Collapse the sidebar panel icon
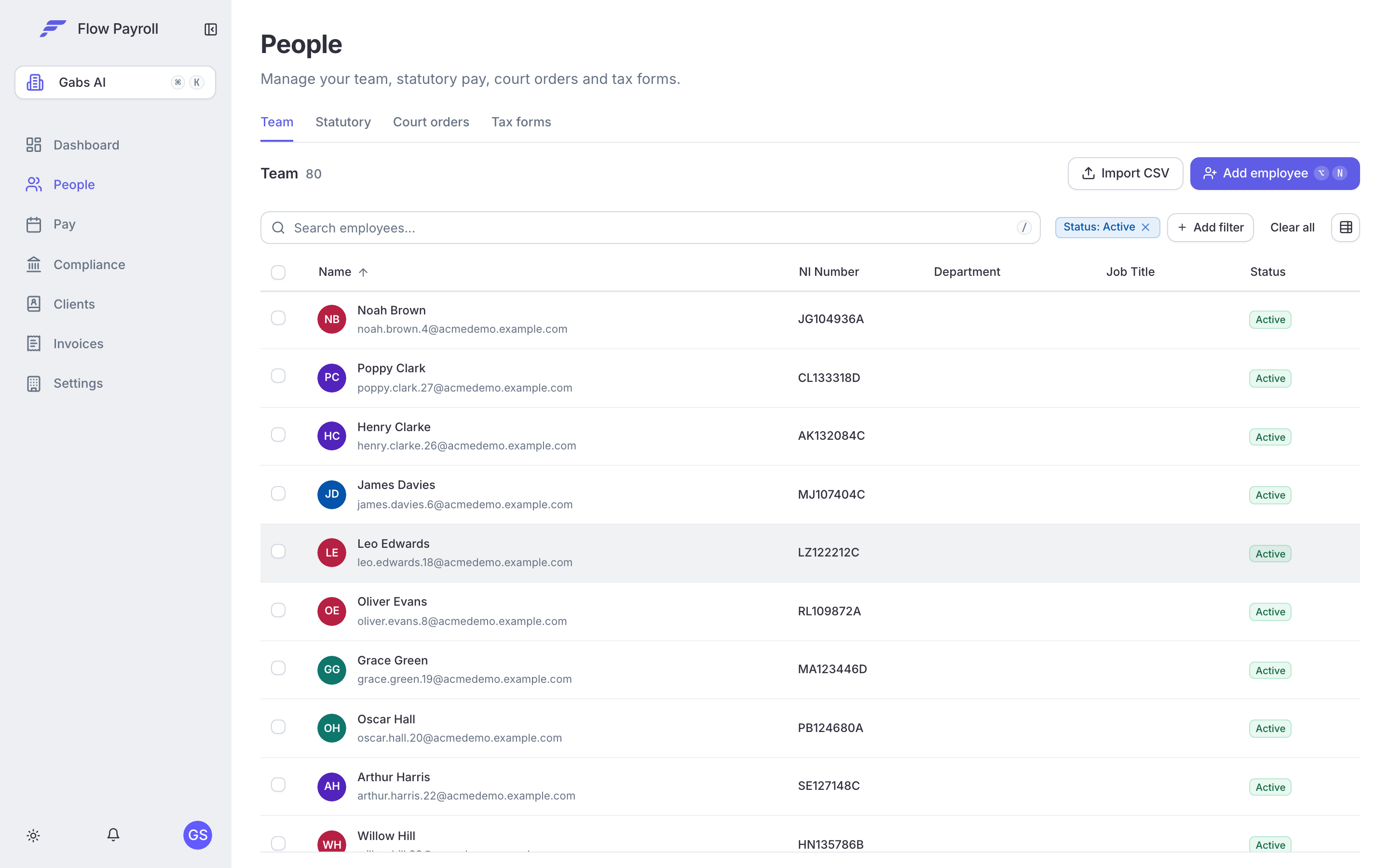The height and width of the screenshot is (868, 1389). 211,29
